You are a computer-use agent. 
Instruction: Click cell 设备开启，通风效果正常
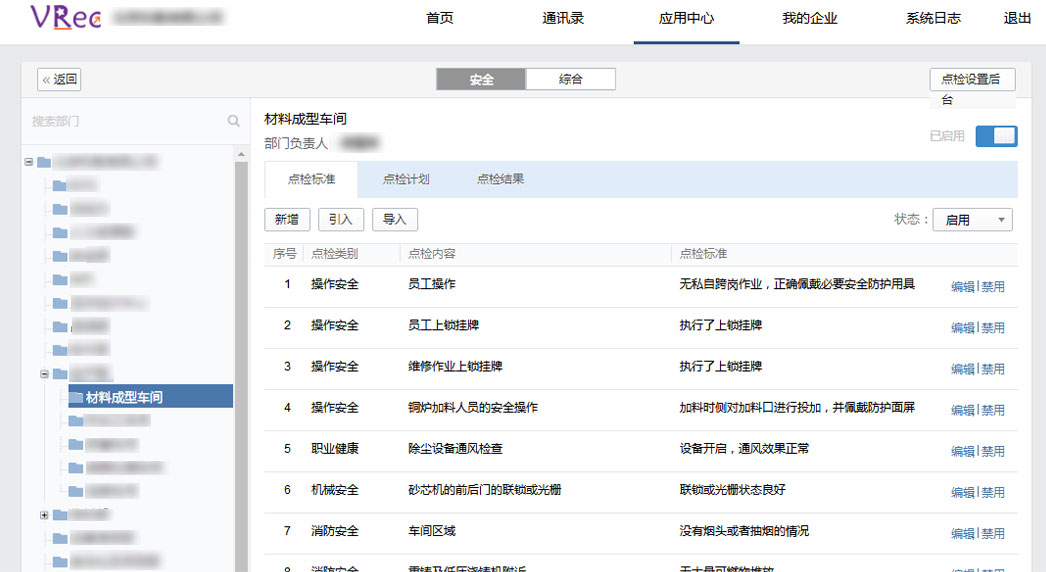[744, 449]
